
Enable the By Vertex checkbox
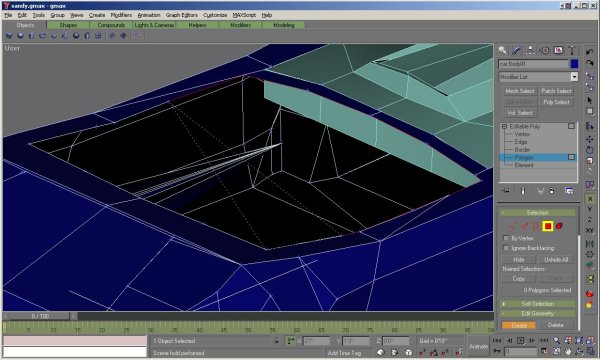pos(506,238)
